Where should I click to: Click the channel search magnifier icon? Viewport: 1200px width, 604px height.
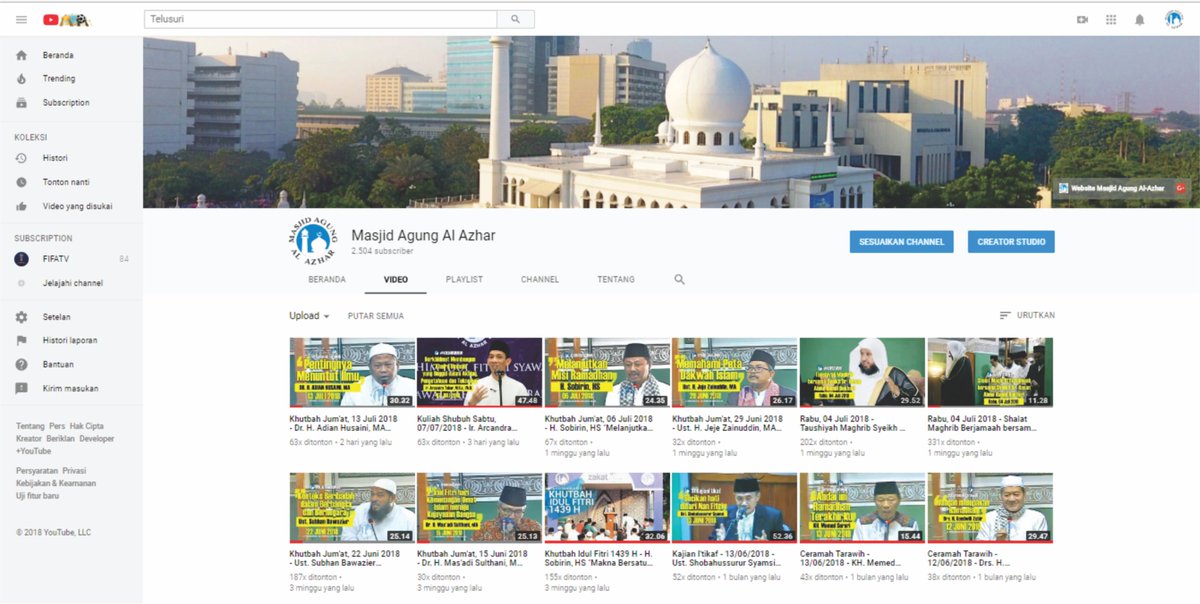tap(680, 279)
